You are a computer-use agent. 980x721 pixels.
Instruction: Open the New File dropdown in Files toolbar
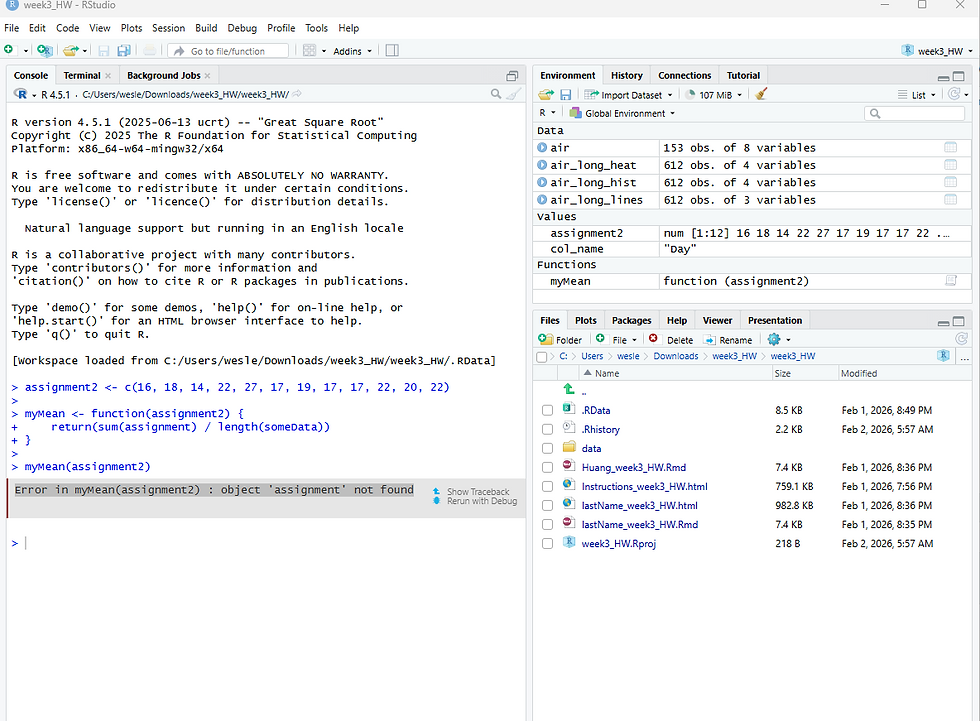[616, 339]
